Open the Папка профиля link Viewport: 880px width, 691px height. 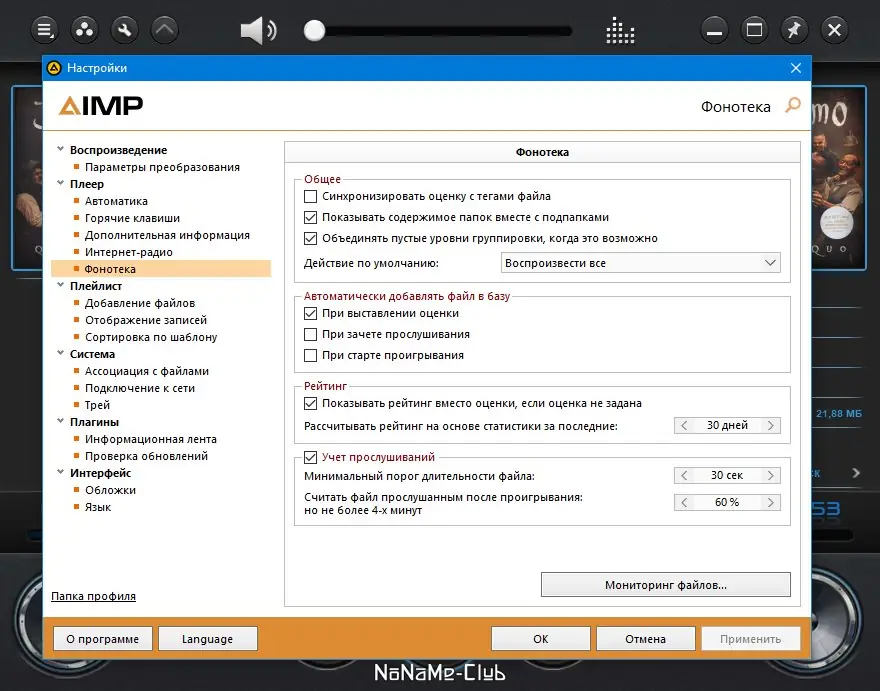tap(93, 596)
